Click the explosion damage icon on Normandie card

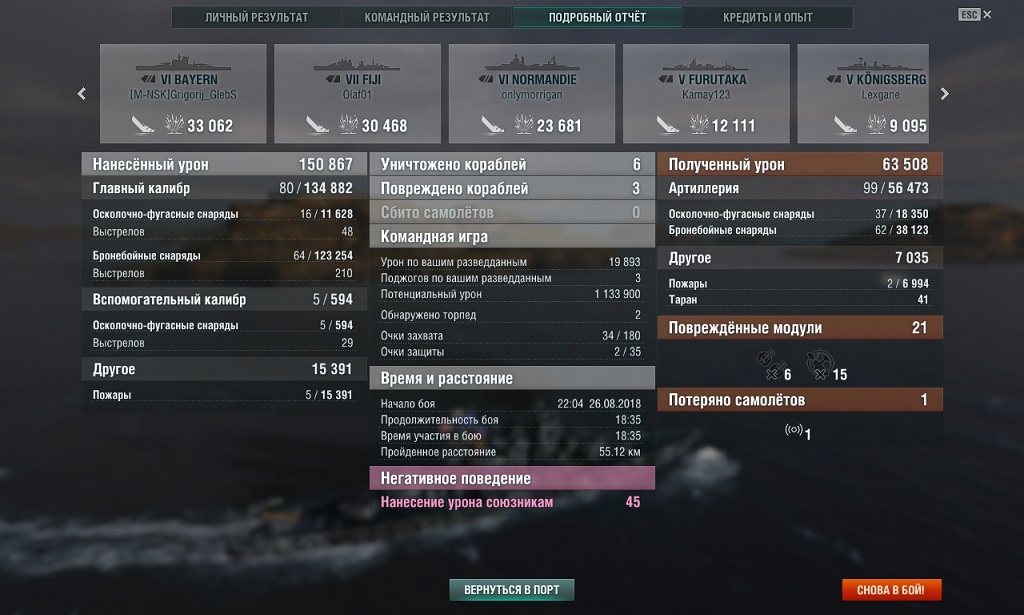click(x=524, y=124)
